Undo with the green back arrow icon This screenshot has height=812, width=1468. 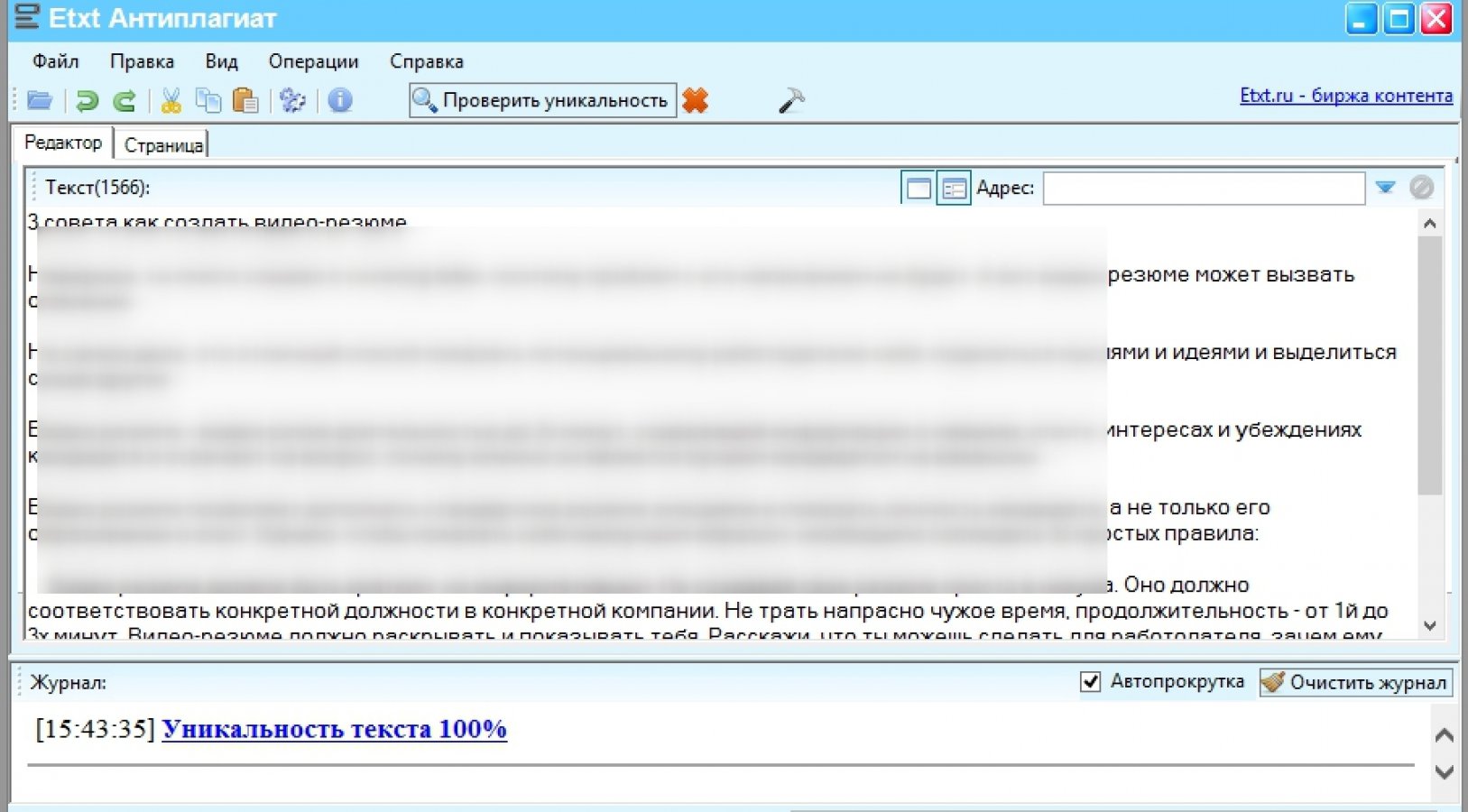point(87,100)
